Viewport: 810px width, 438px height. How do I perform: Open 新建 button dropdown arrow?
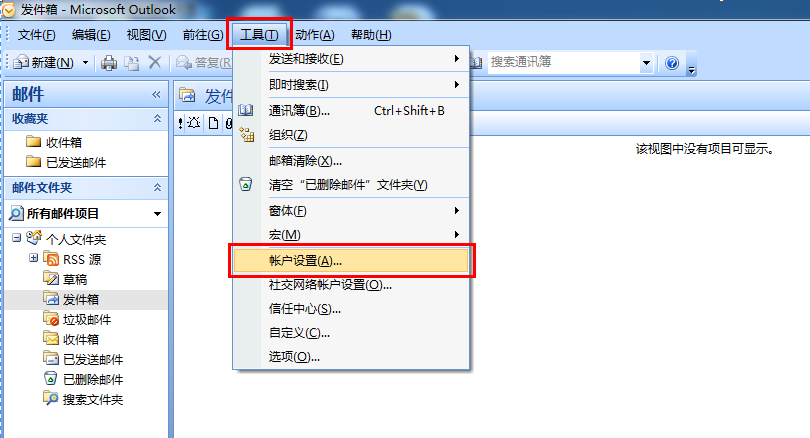[x=85, y=63]
